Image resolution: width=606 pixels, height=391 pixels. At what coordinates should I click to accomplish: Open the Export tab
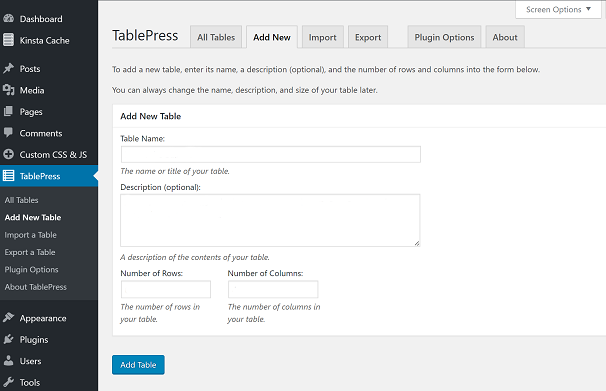pos(368,37)
